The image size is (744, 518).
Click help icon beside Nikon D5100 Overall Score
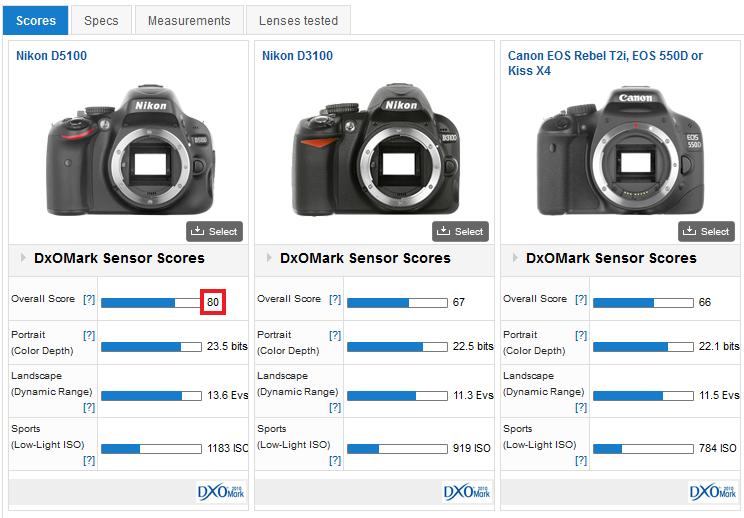(89, 300)
